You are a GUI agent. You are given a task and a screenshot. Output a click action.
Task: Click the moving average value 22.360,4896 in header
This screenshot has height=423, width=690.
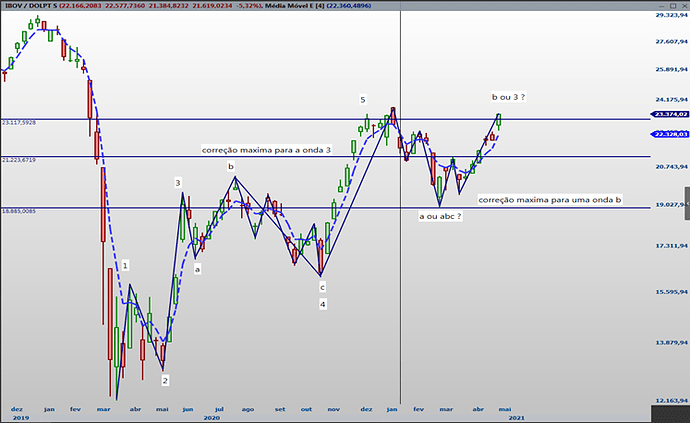[x=349, y=6]
